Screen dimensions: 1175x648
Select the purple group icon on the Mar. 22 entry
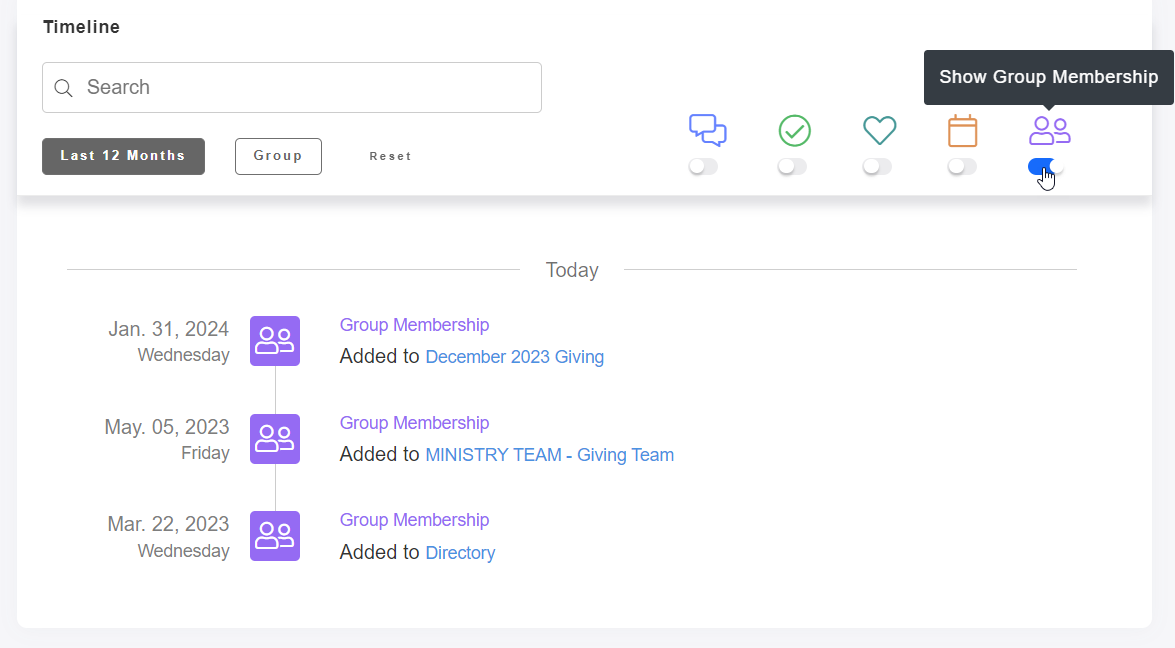275,536
